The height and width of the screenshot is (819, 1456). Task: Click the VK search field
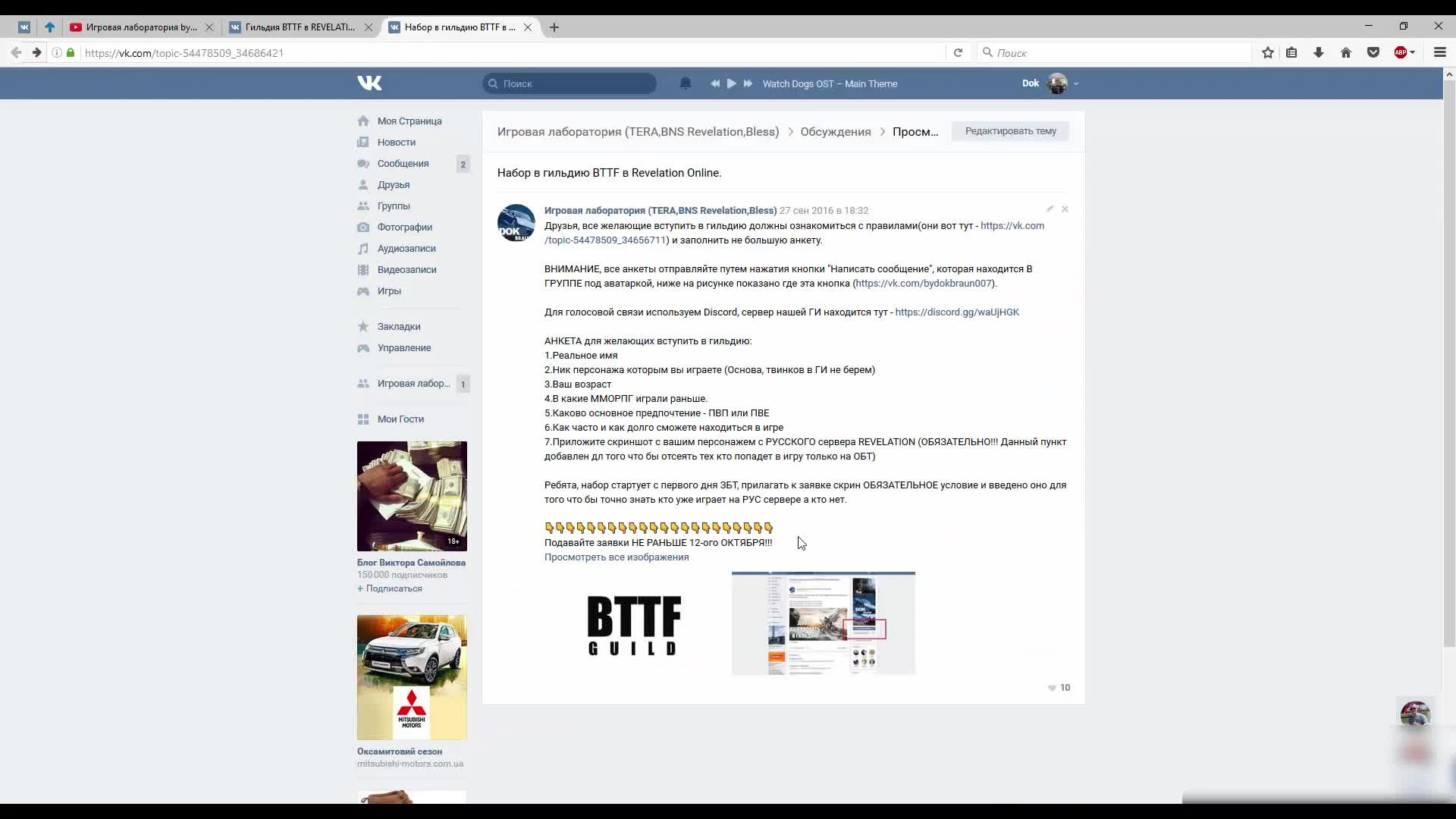570,83
